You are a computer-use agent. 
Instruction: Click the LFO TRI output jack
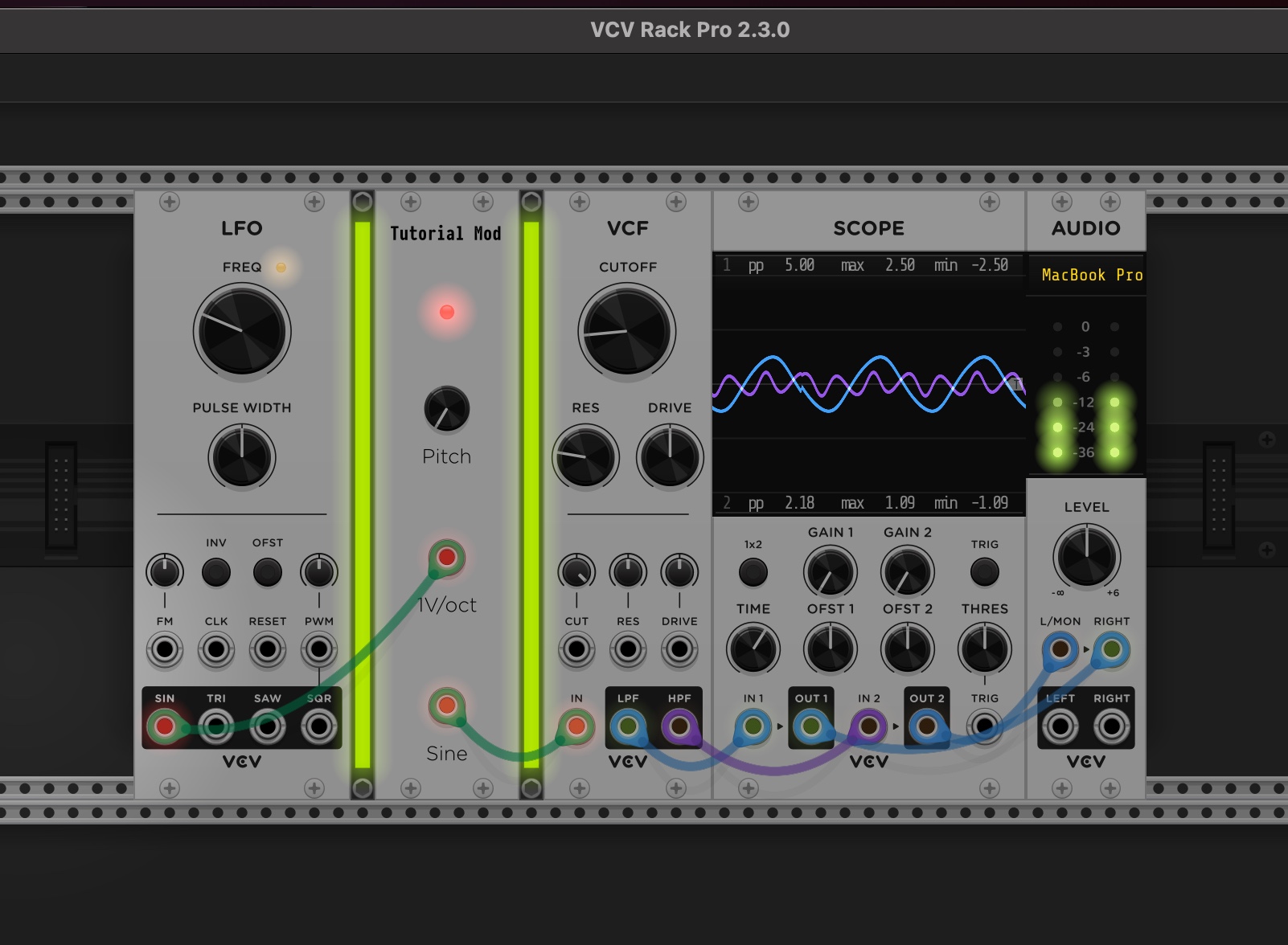click(x=216, y=726)
